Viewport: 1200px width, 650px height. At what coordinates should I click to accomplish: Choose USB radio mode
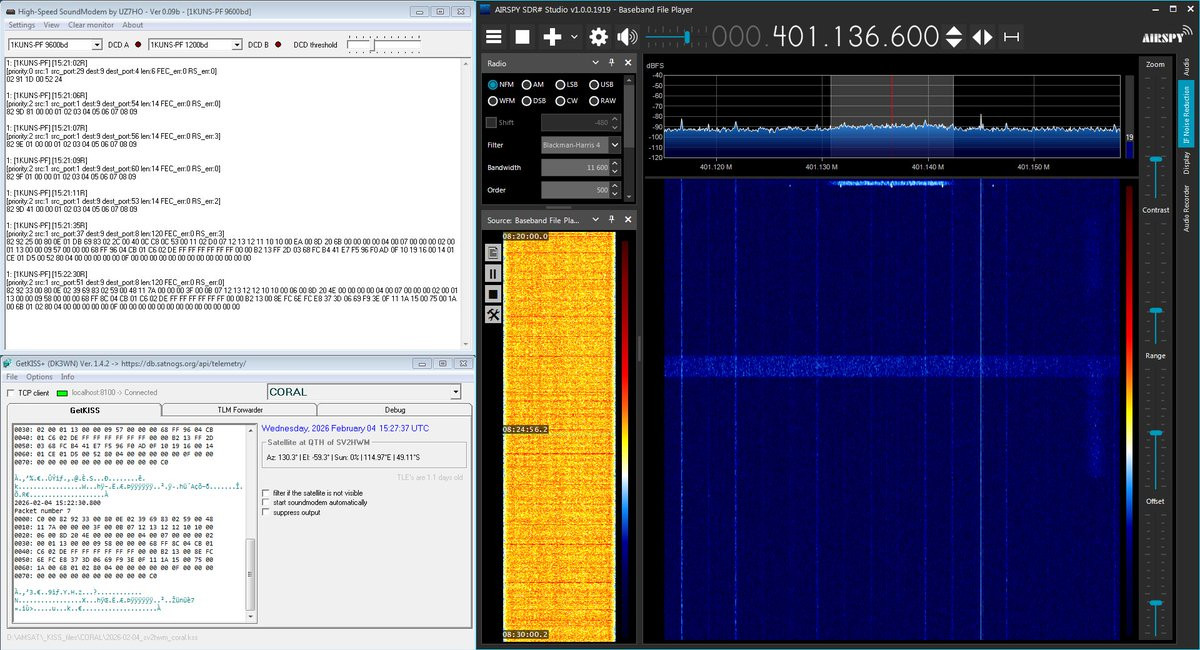[594, 85]
